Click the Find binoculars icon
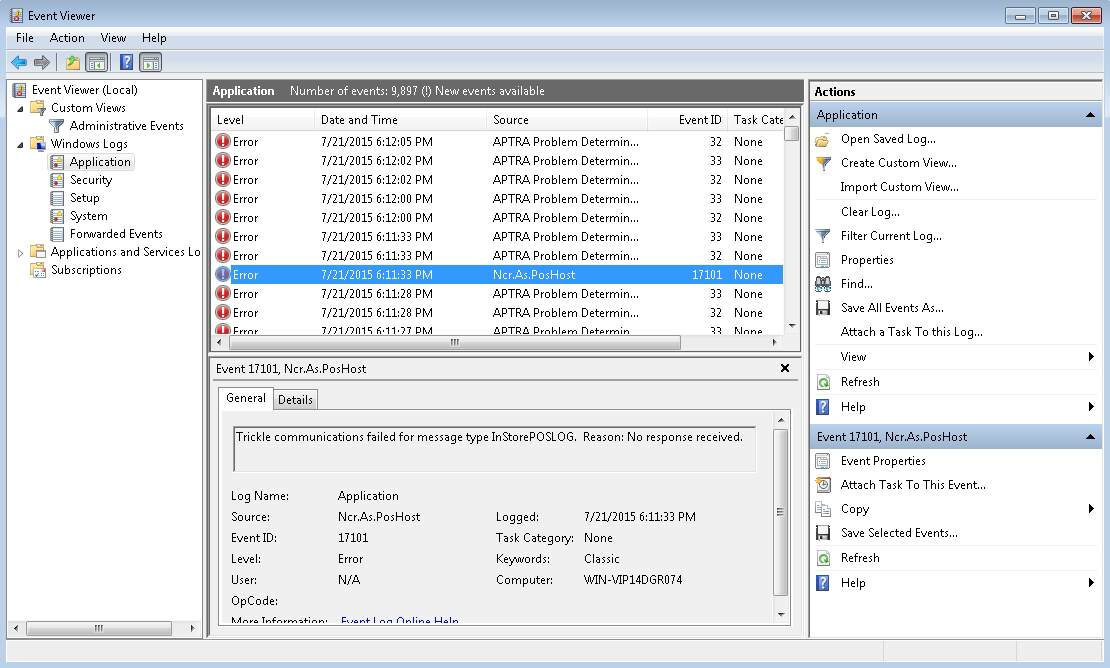This screenshot has width=1110, height=668. (823, 284)
